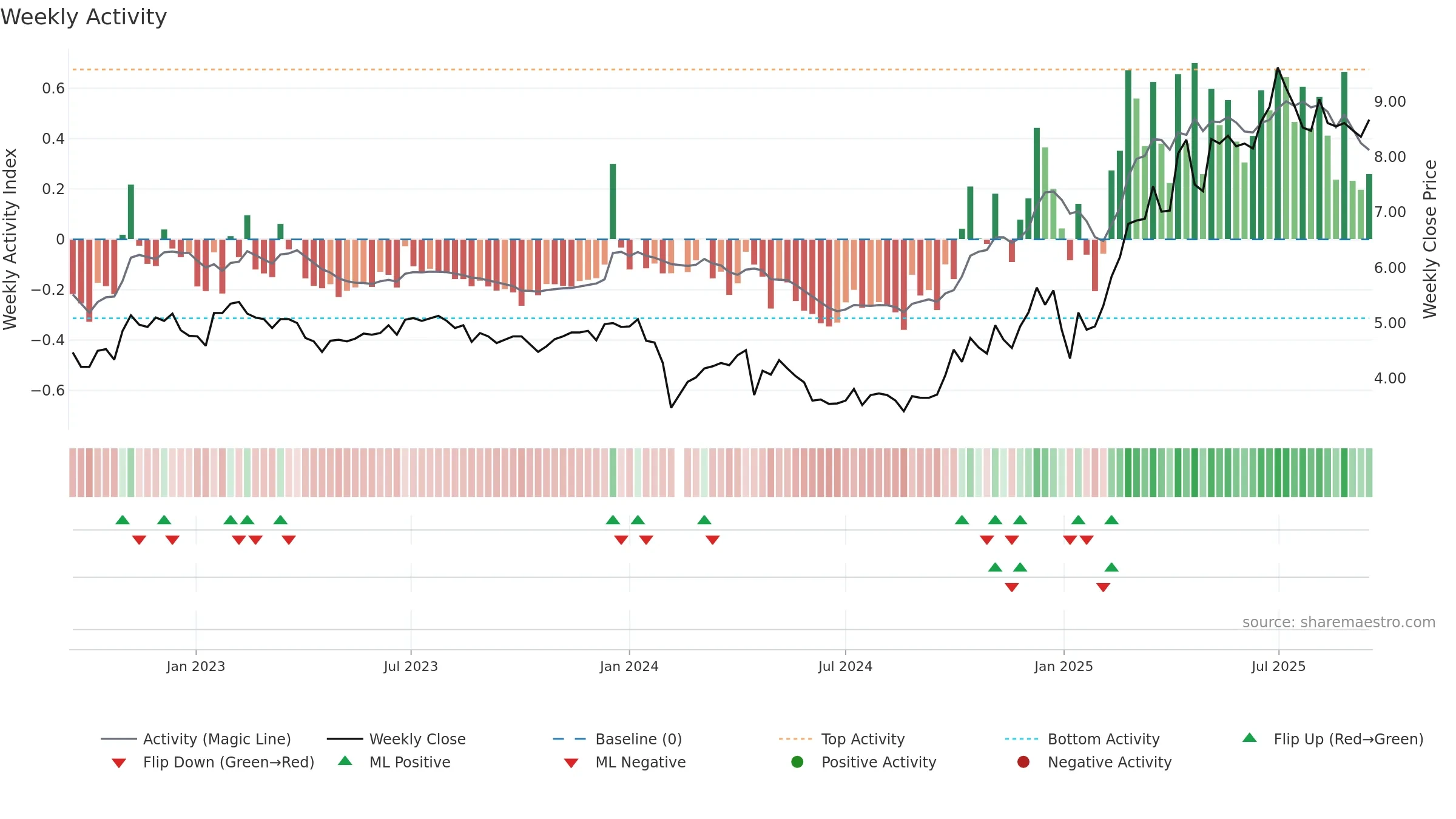Viewport: 1456px width, 819px height.
Task: Click the Weekly Activity Index axis title
Action: coord(10,239)
